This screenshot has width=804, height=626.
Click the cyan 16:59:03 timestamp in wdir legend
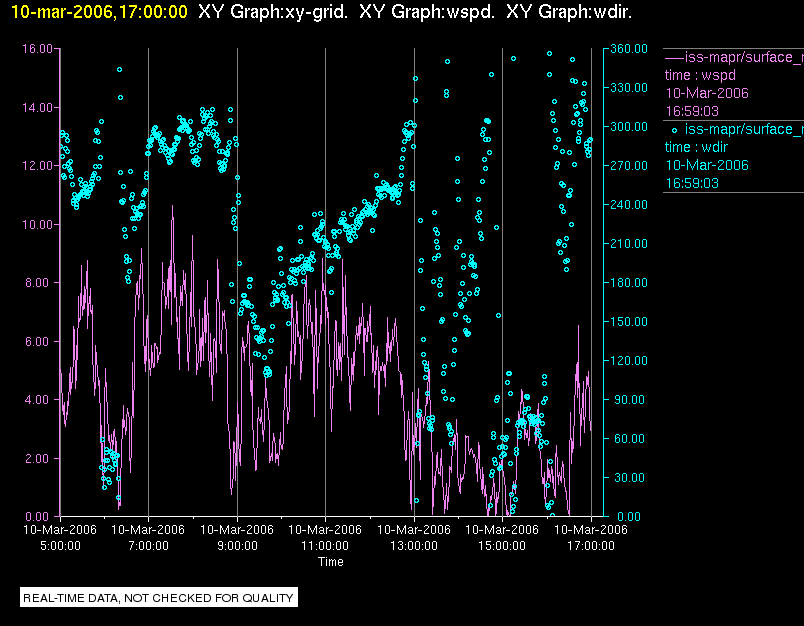[x=692, y=183]
